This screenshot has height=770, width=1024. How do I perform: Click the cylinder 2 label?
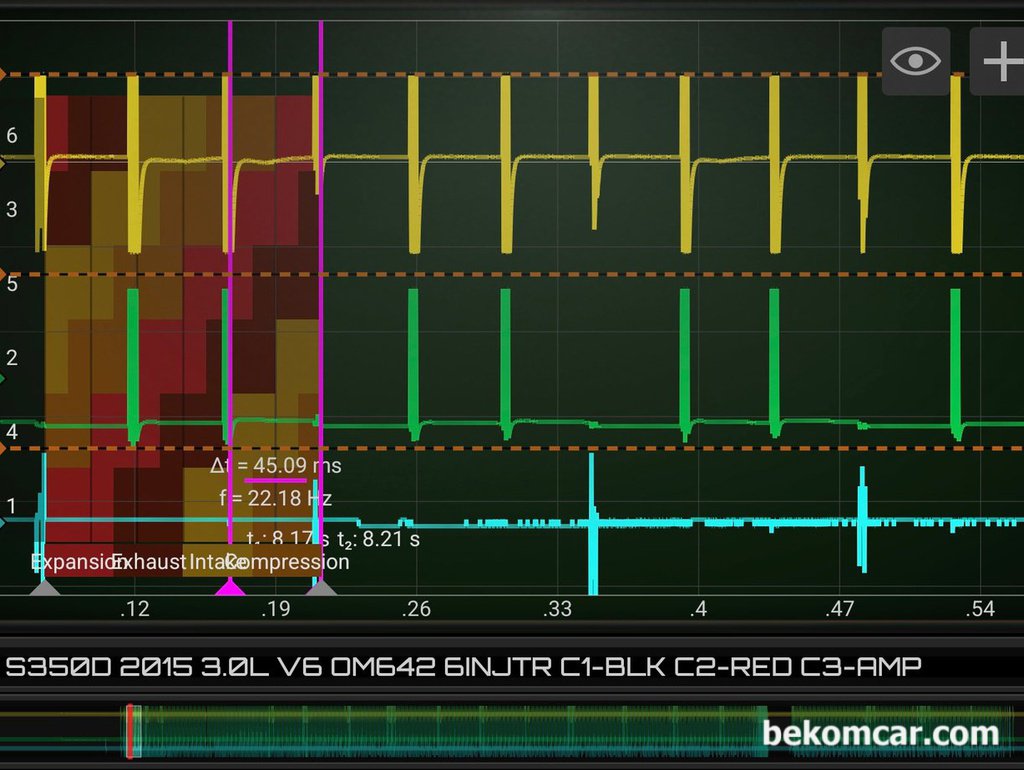click(x=12, y=357)
